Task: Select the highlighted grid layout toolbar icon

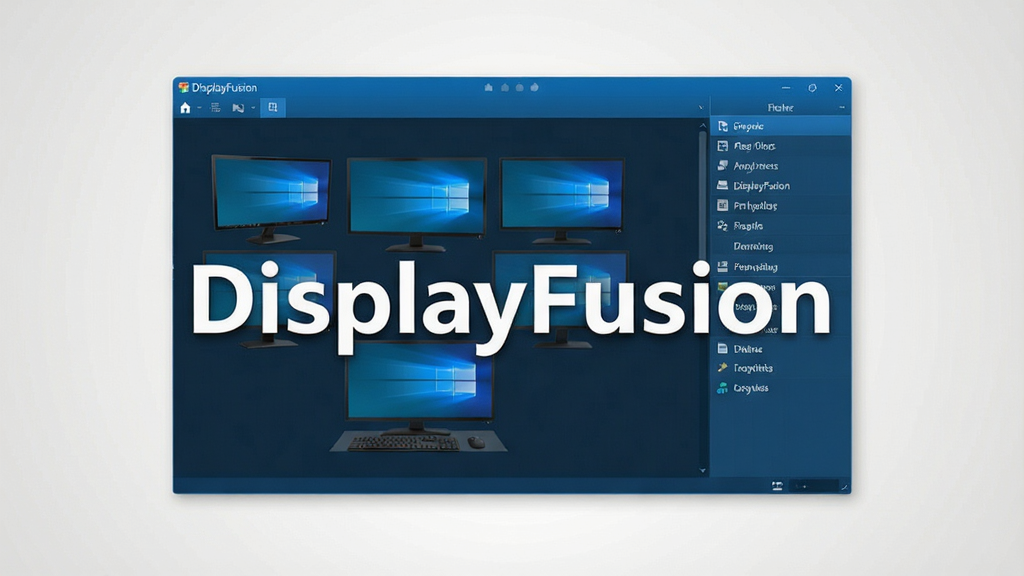Action: point(273,108)
